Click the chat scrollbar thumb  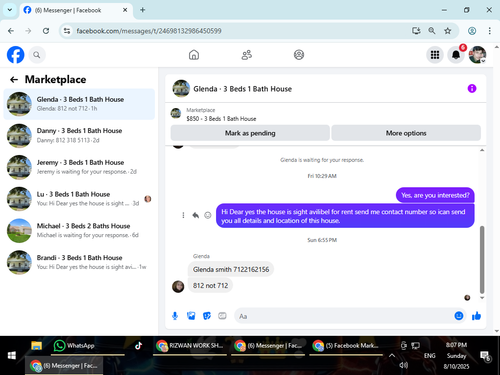coord(482,259)
